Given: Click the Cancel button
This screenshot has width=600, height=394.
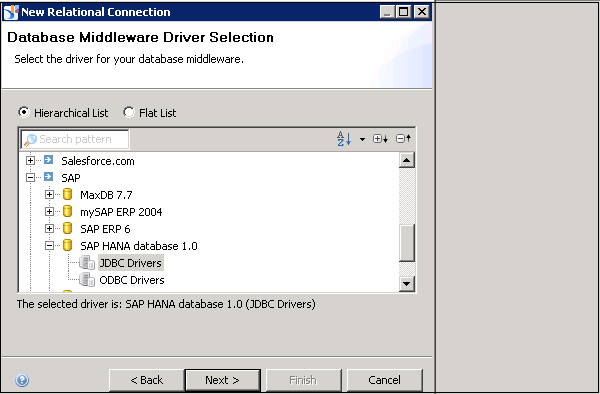Looking at the screenshot, I should click(x=385, y=380).
